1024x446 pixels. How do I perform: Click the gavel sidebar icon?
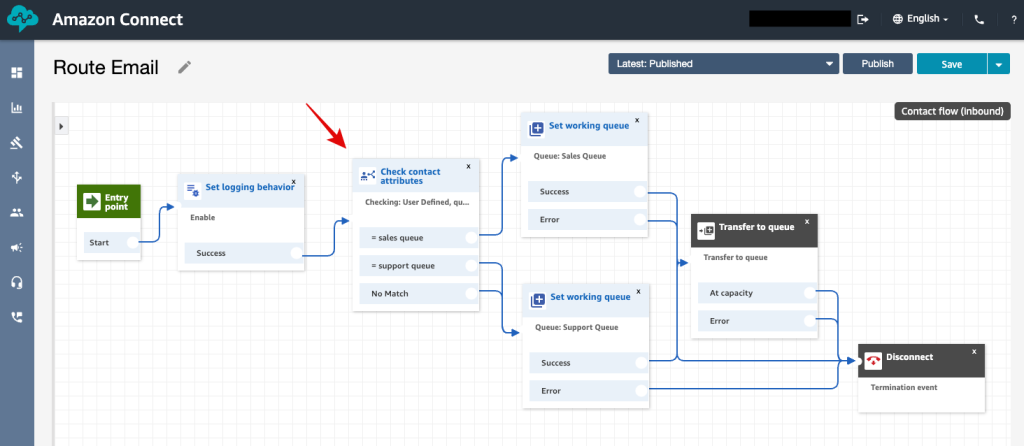17,142
